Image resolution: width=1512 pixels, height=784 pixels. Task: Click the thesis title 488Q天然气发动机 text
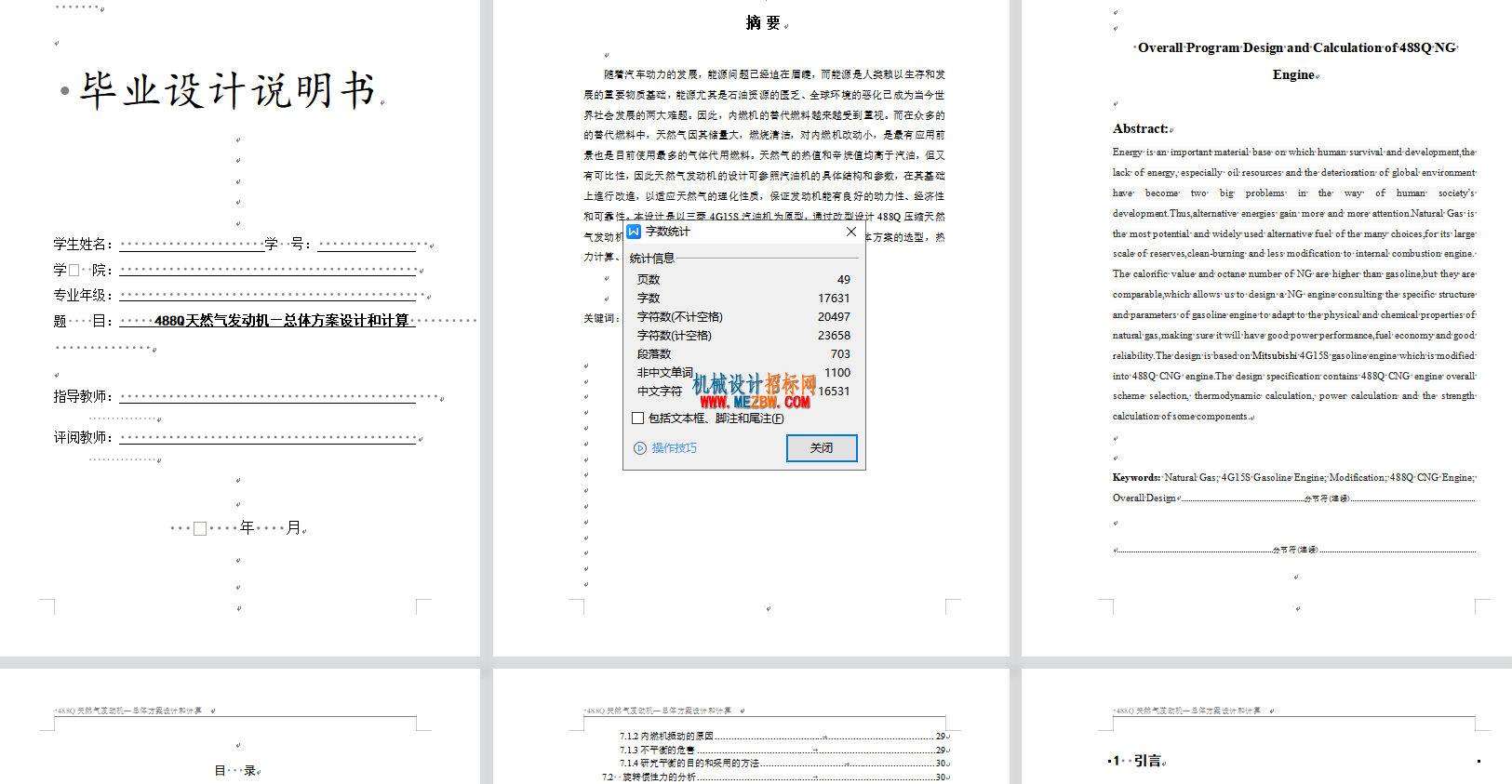[281, 320]
